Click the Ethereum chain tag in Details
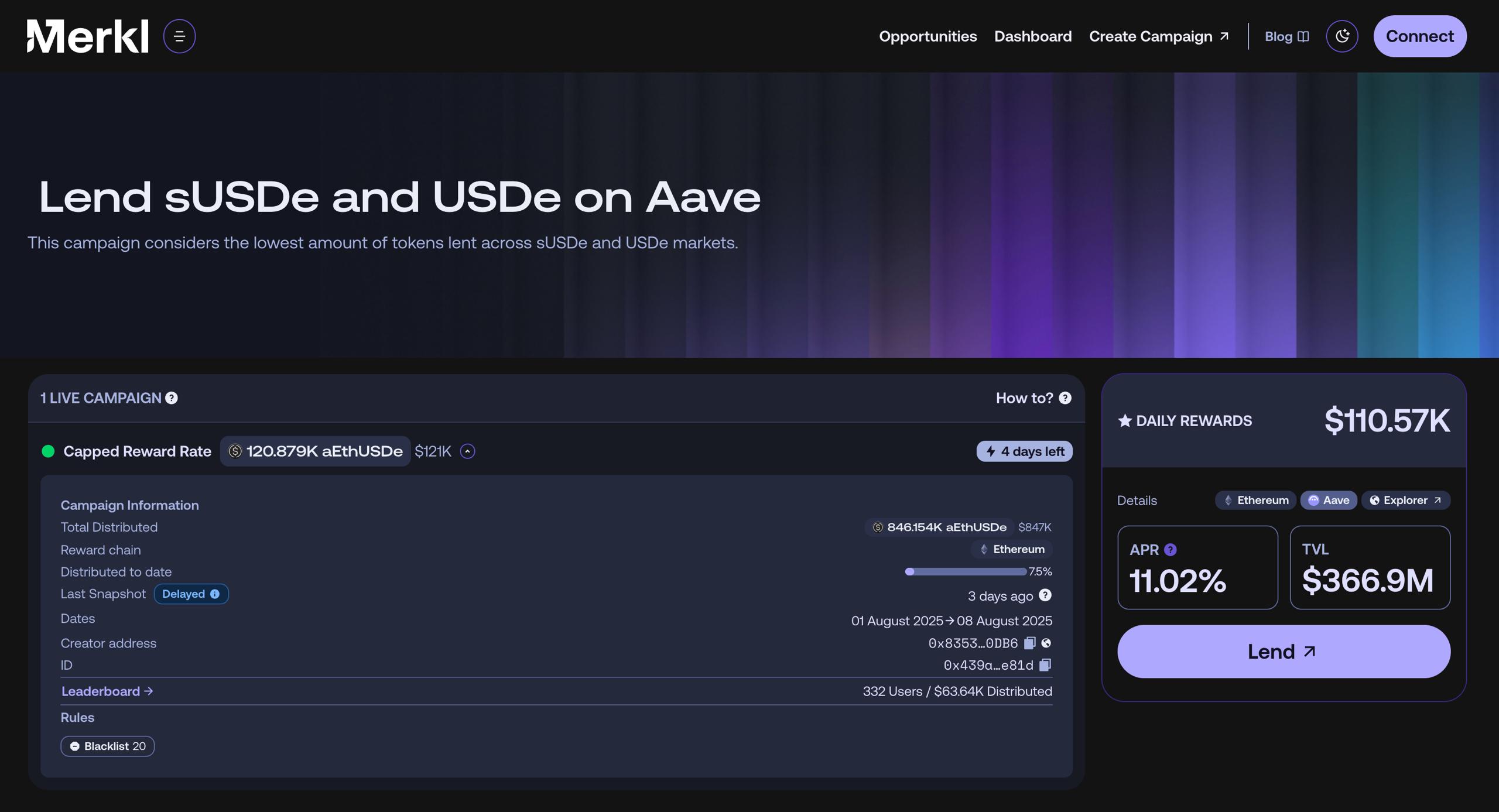Screen dimensions: 1499x812 pos(1255,500)
